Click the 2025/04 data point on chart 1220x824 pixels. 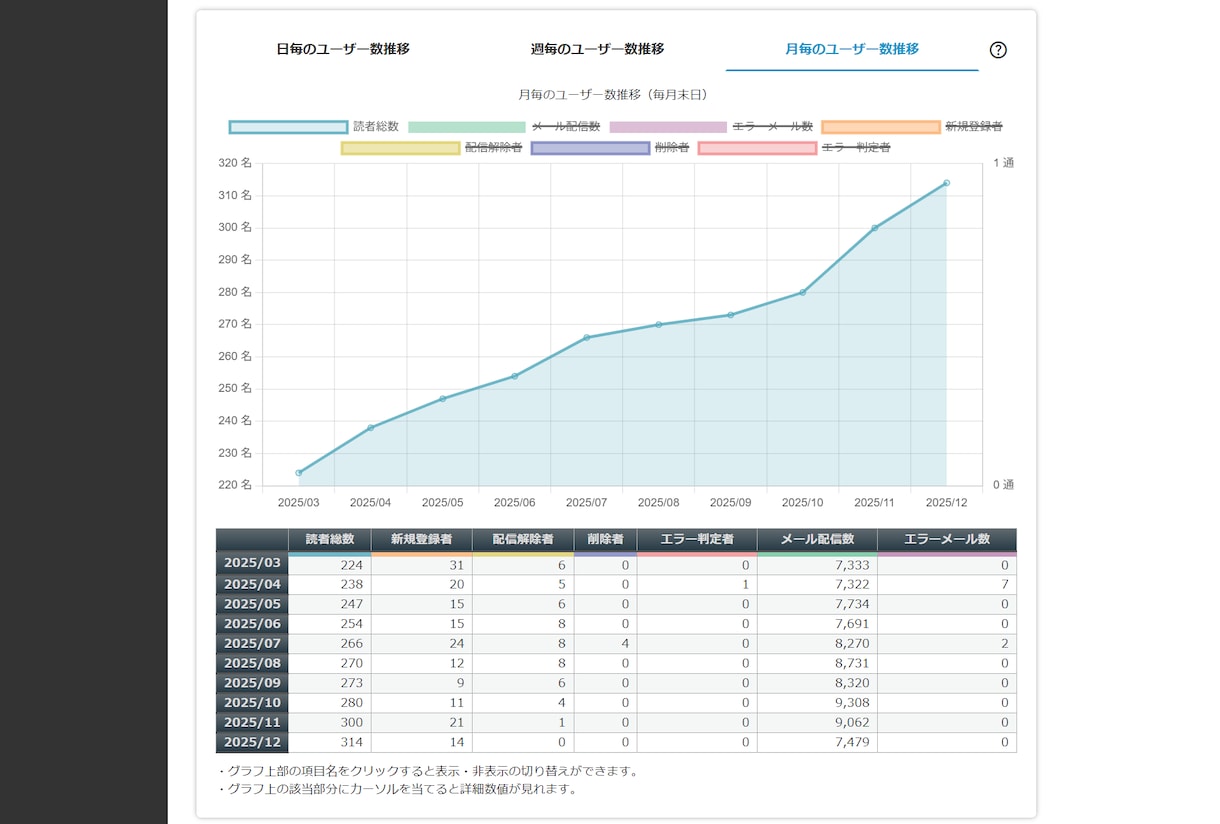click(x=371, y=428)
